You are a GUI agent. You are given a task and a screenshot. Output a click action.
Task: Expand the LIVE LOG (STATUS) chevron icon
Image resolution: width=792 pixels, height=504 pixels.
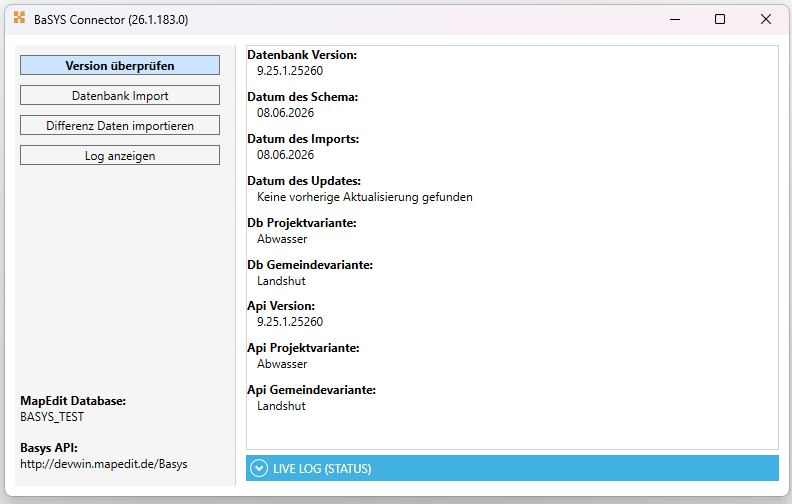click(x=259, y=468)
